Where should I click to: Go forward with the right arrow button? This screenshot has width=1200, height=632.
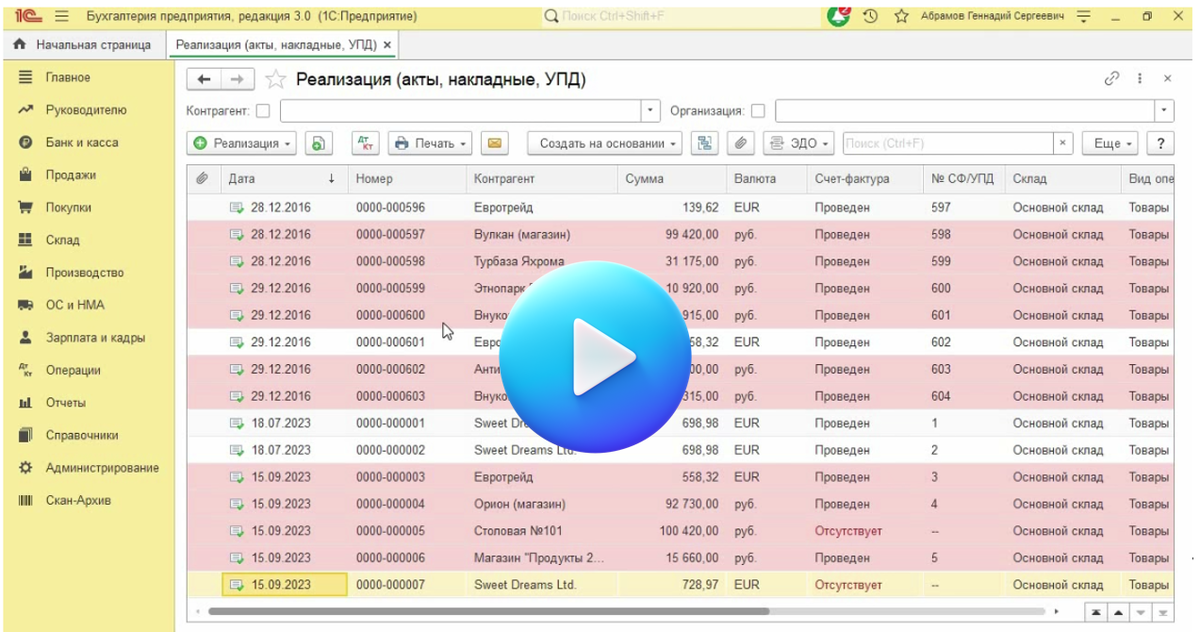[x=237, y=79]
